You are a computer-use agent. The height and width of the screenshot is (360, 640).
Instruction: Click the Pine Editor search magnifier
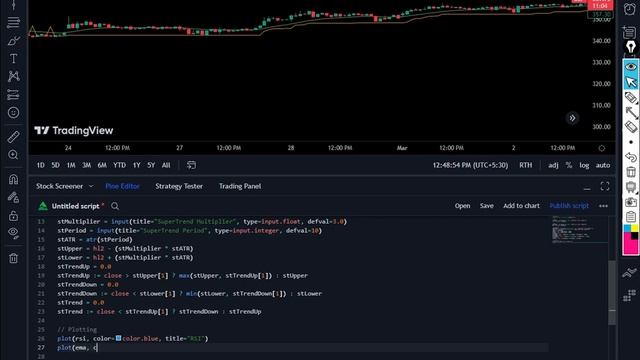click(115, 206)
